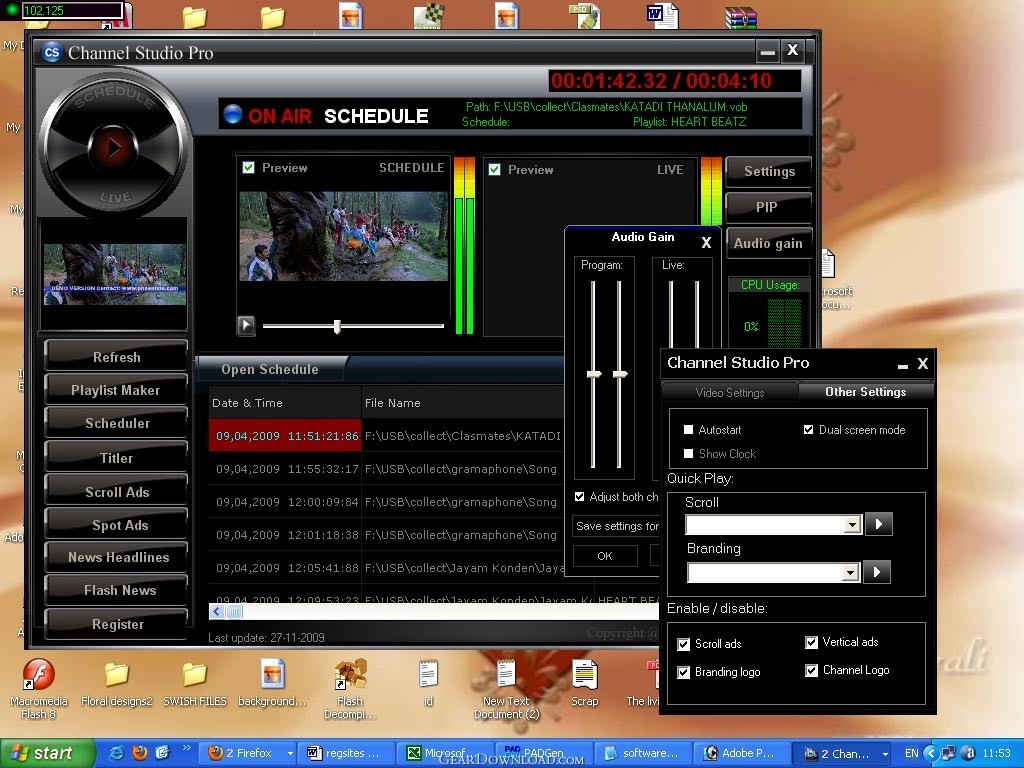Uncheck the Scroll ads enable checkbox
Image resolution: width=1024 pixels, height=768 pixels.
pyautogui.click(x=684, y=645)
